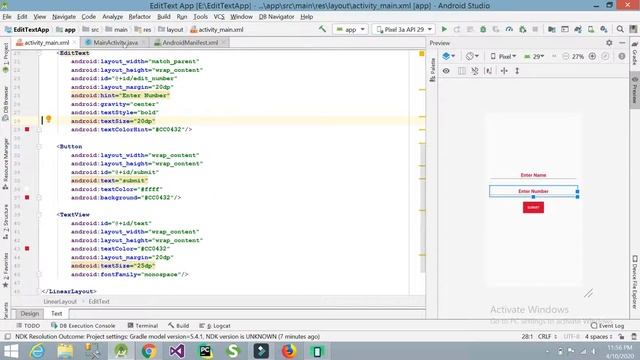Click the warning indicator square atop editor scrollbar

(x=422, y=53)
